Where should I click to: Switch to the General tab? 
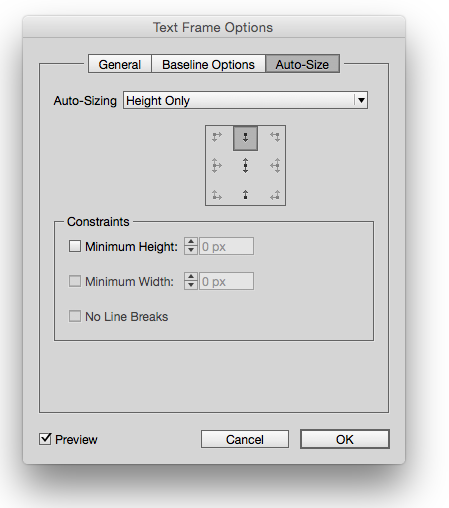point(120,64)
